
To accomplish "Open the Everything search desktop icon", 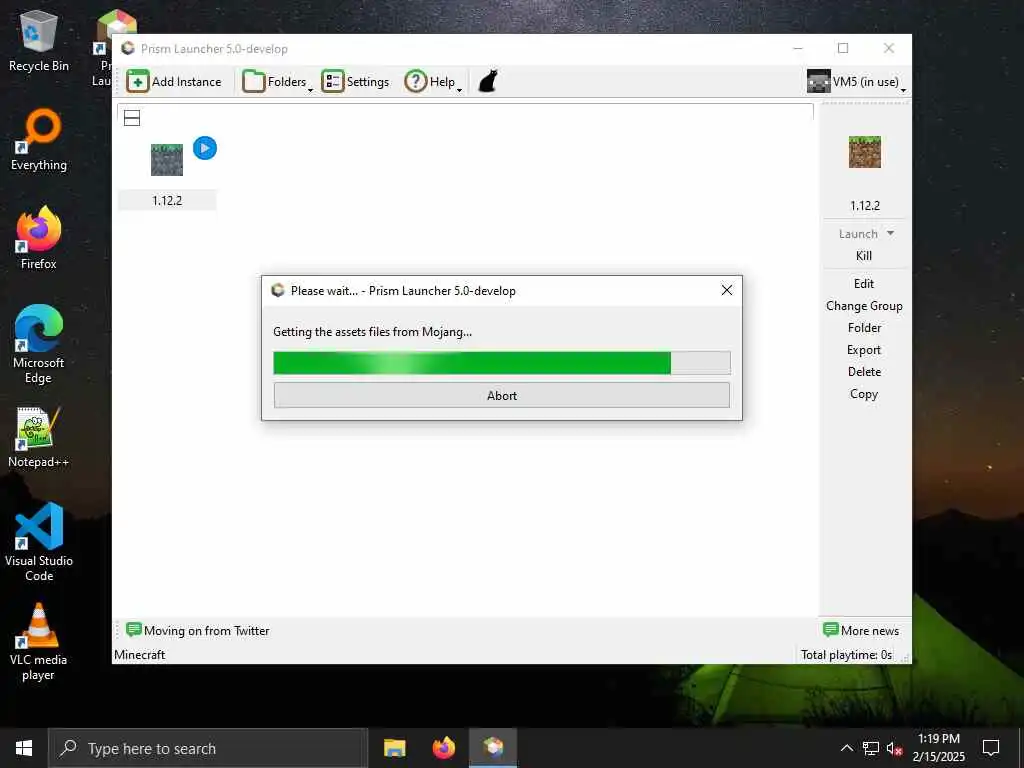I will click(39, 140).
